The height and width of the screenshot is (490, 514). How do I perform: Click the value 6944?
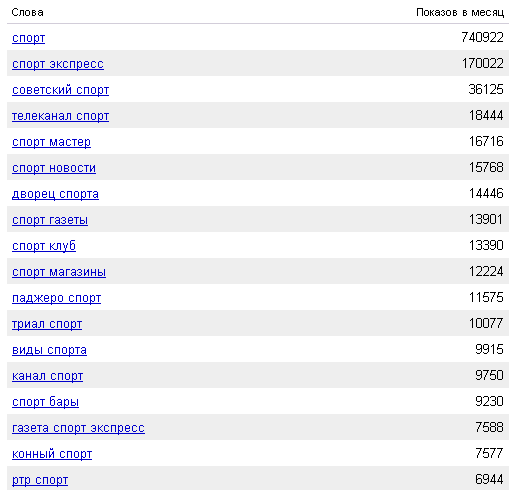pos(489,479)
